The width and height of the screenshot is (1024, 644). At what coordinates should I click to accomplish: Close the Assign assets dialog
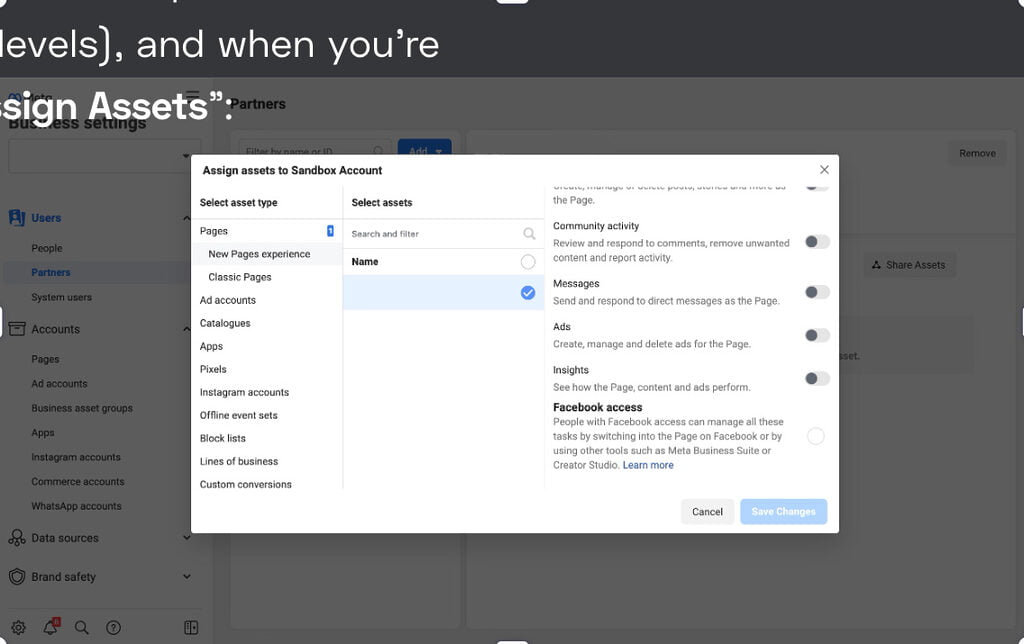[x=824, y=170]
